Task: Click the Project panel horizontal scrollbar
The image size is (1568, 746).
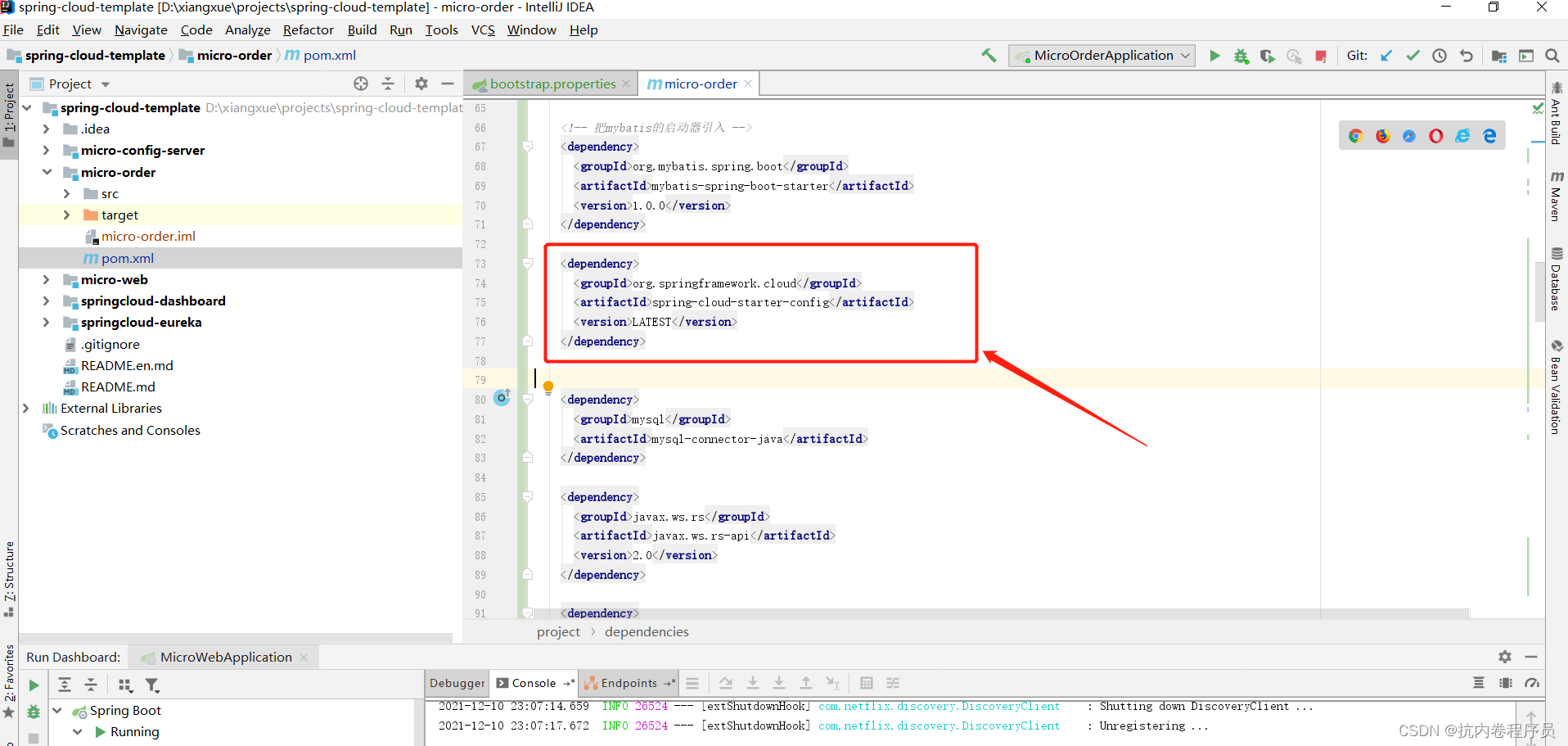Action: 236,637
